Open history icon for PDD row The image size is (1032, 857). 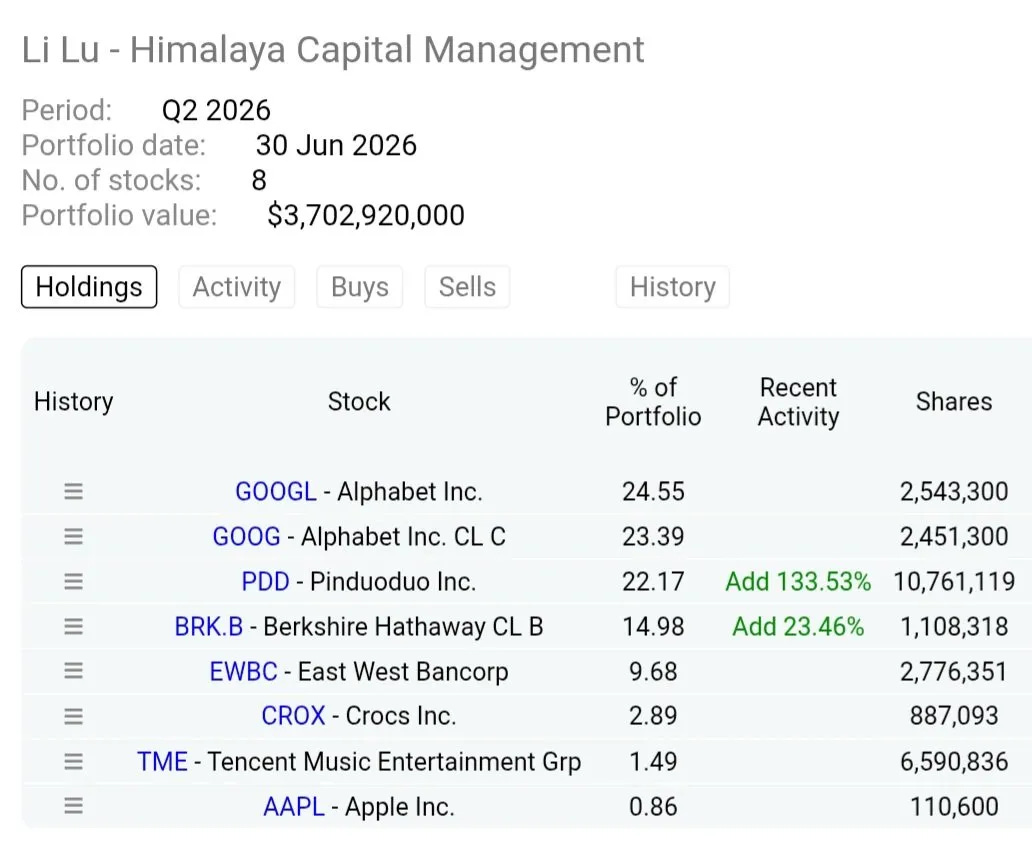point(73,581)
